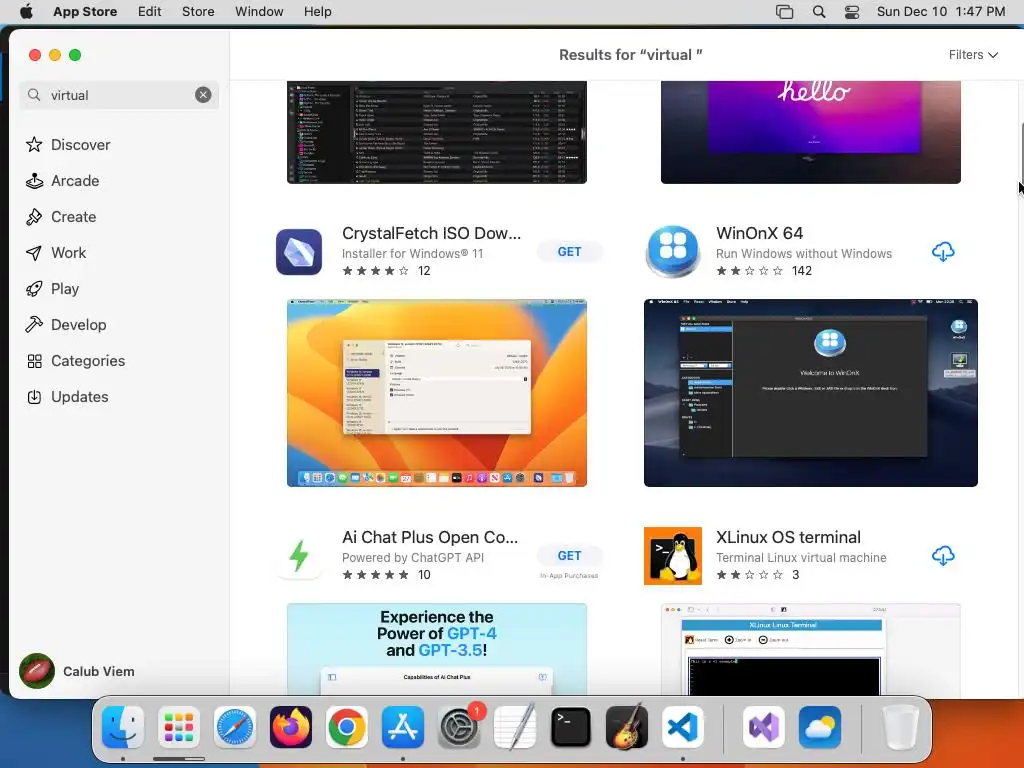This screenshot has height=768, width=1024.
Task: Open Visual Studio from the Dock
Action: [x=763, y=727]
